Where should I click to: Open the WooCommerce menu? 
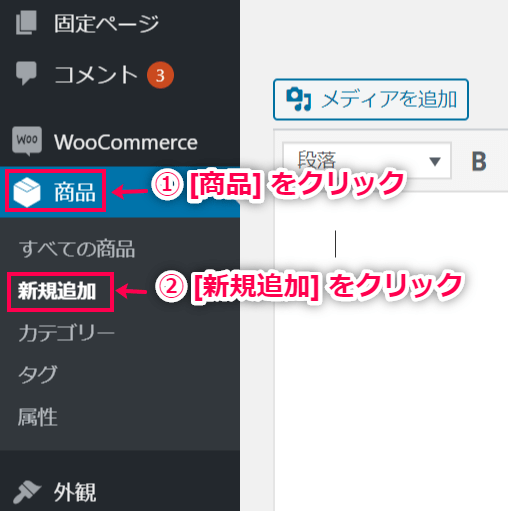click(126, 142)
